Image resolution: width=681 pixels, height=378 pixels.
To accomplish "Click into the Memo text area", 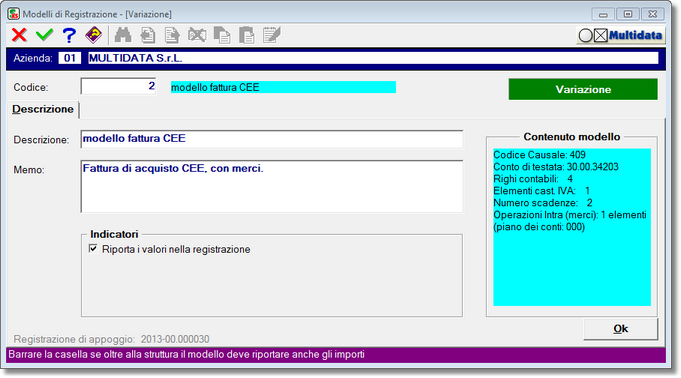I will [272, 186].
